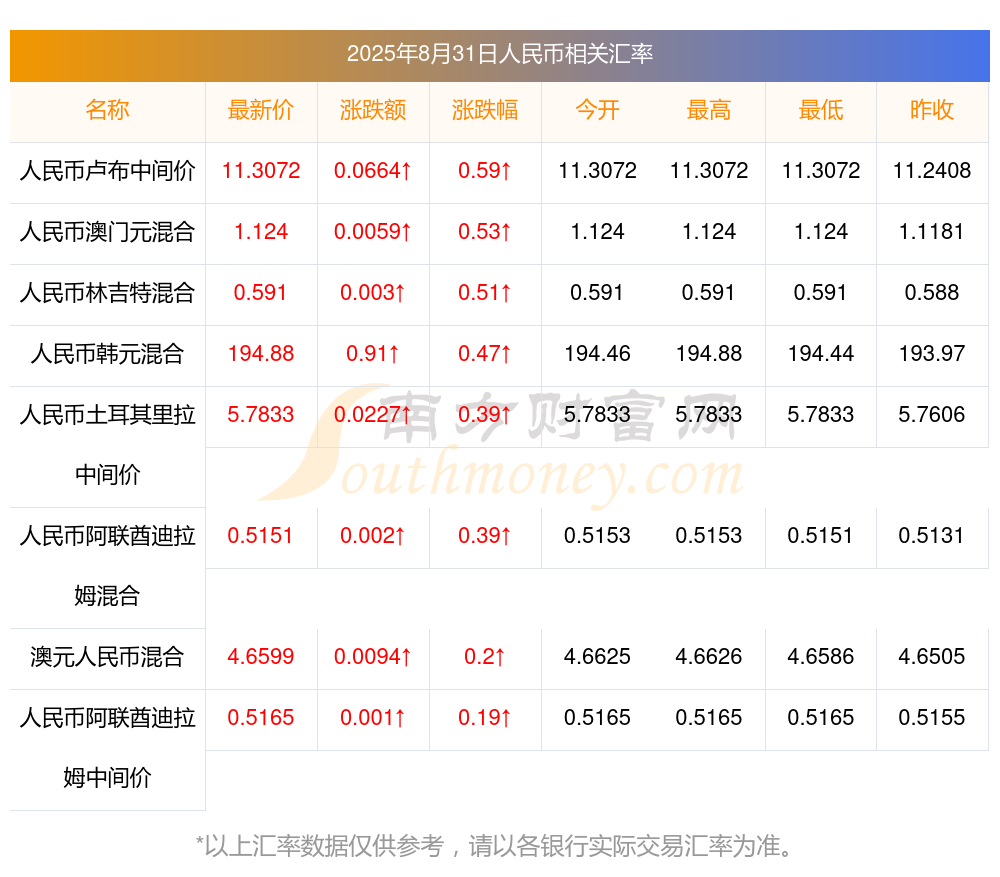Screen dimensions: 1000x877
Task: Click change percent 0.19↑
Action: (485, 717)
